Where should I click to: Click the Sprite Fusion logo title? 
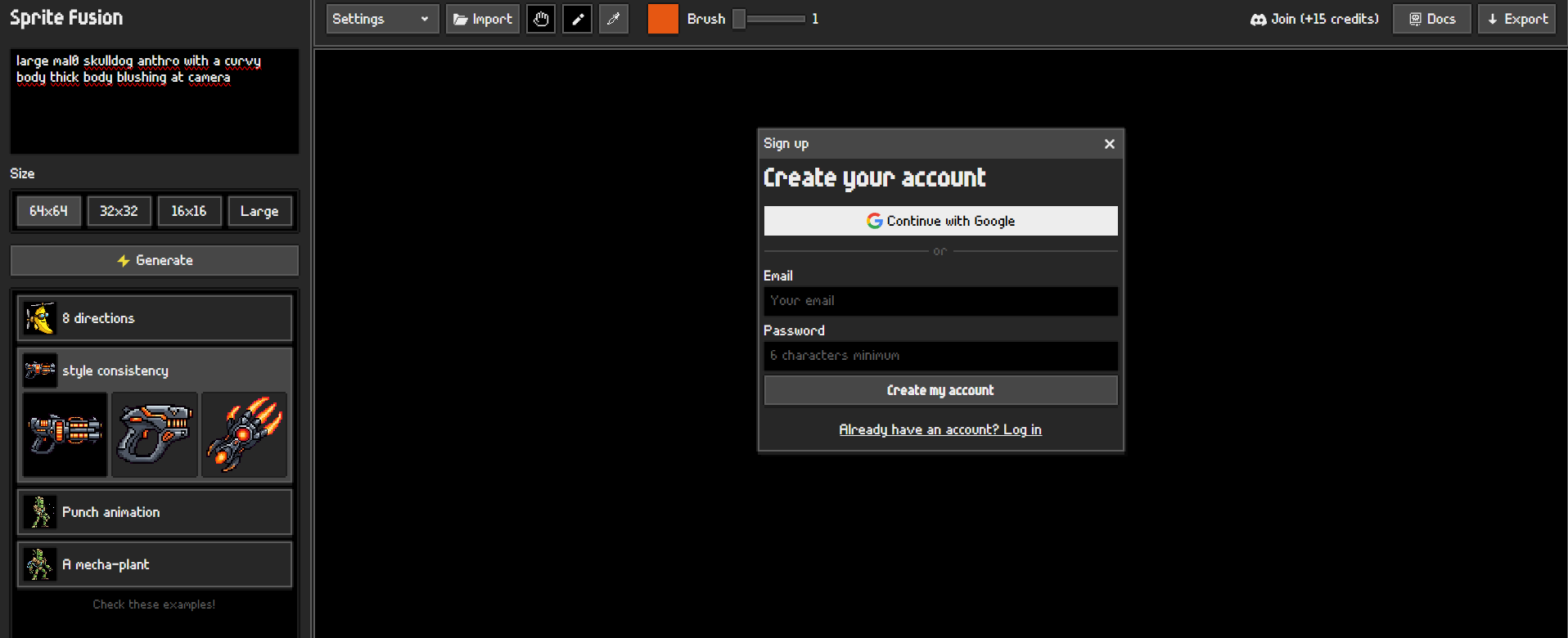[x=66, y=18]
